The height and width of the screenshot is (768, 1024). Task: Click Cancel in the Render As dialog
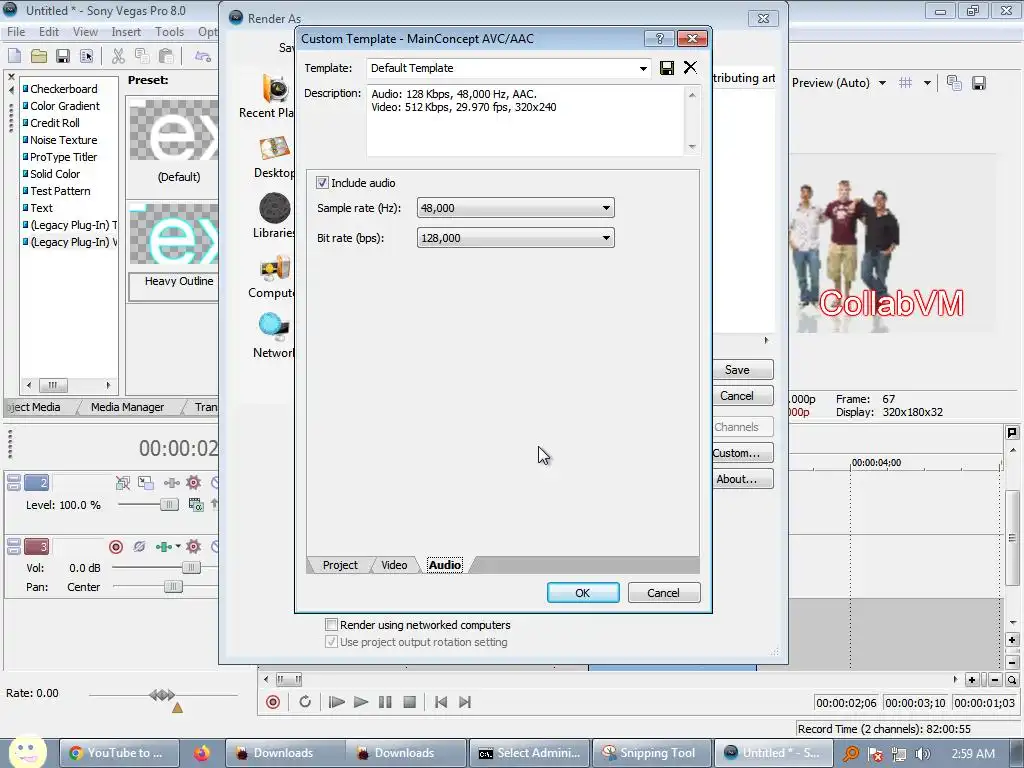(x=743, y=396)
